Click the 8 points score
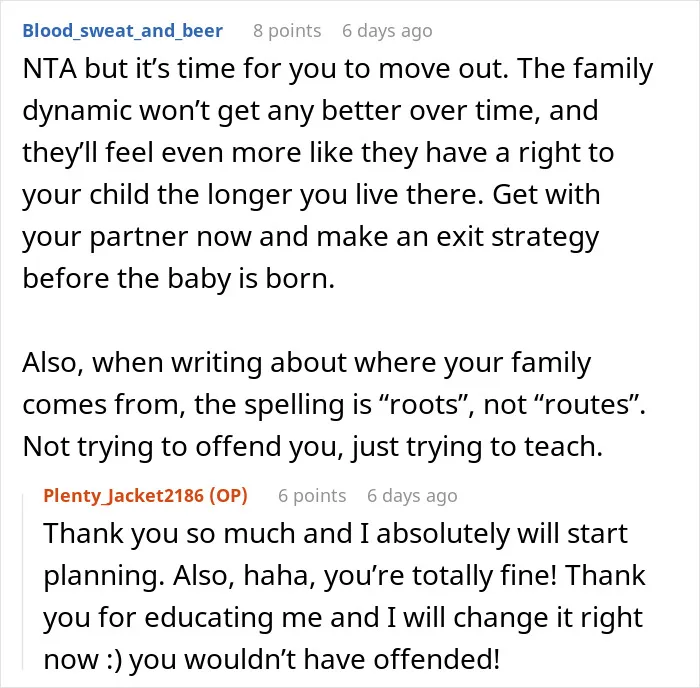This screenshot has width=700, height=688. tap(287, 31)
